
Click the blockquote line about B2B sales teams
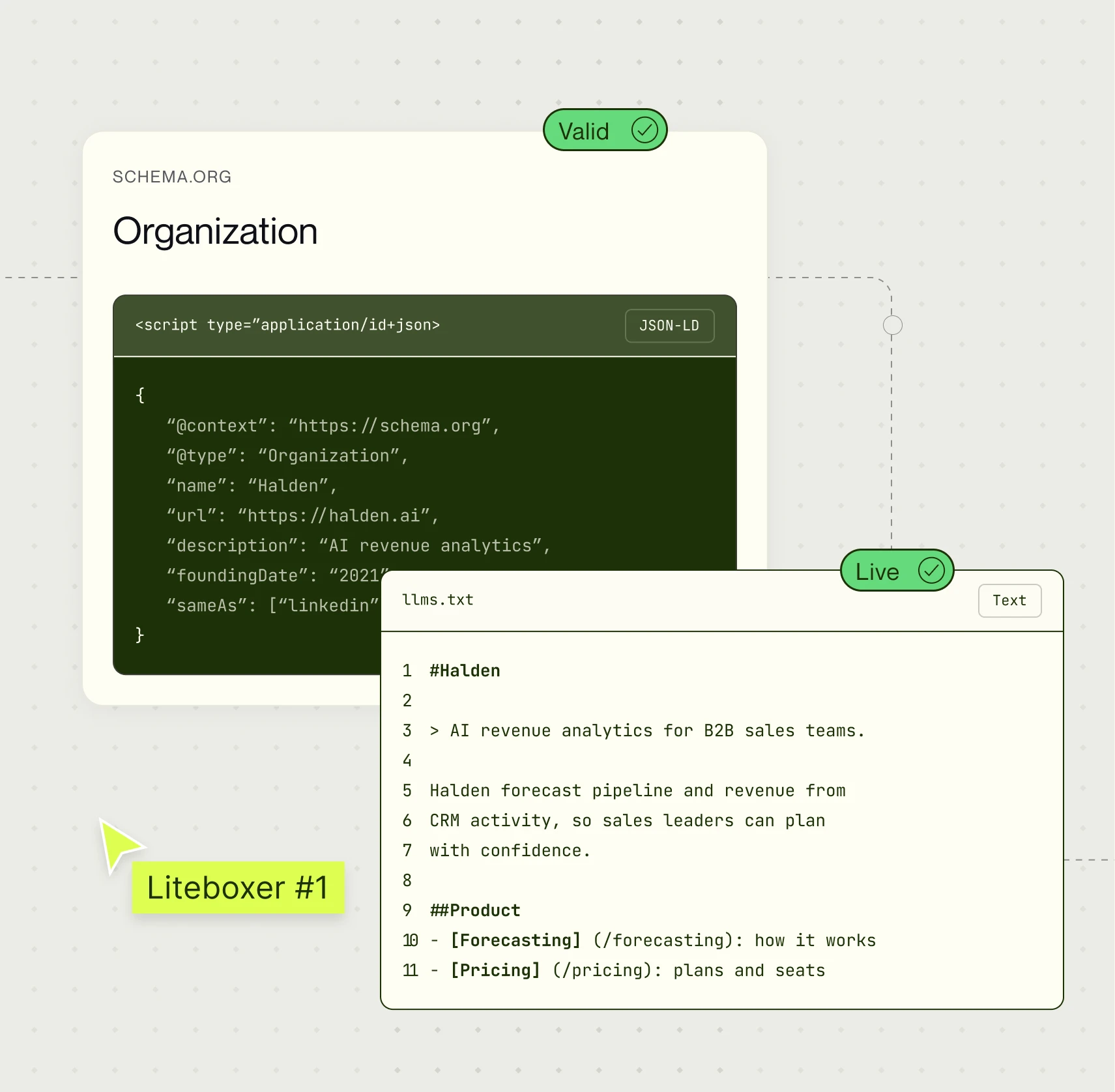point(647,731)
